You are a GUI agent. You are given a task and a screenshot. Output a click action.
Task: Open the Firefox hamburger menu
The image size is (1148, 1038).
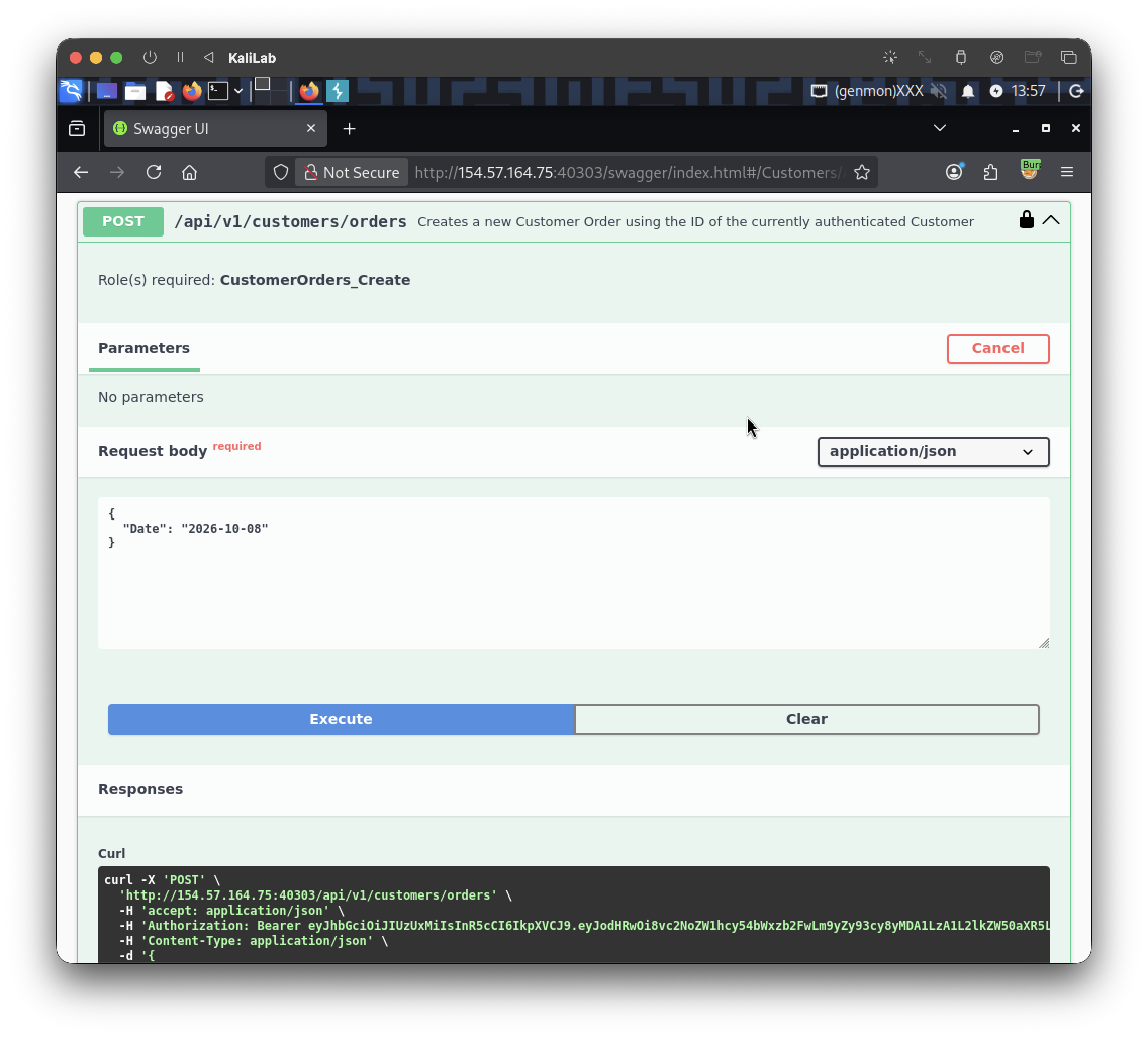(1067, 172)
